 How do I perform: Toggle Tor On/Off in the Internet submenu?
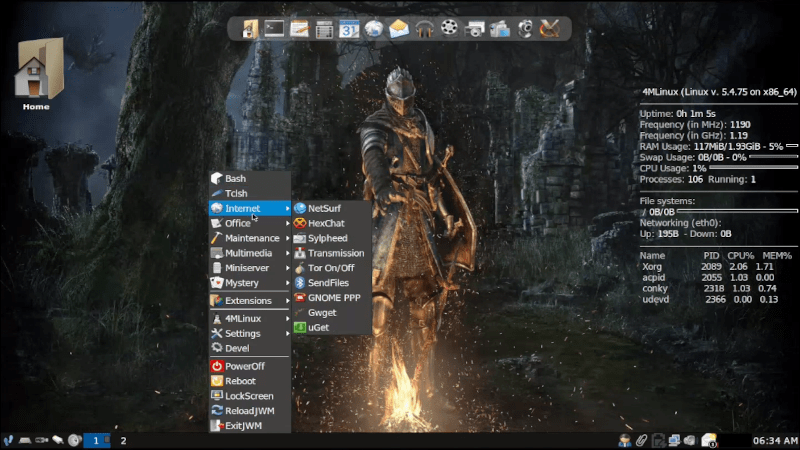pos(330,268)
